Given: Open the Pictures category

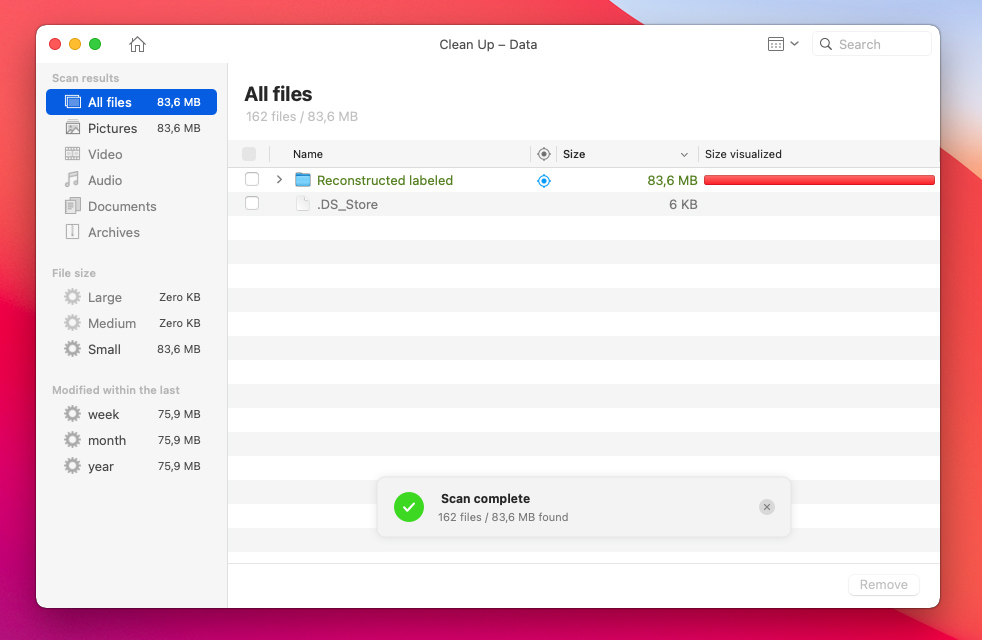Looking at the screenshot, I should coord(132,128).
